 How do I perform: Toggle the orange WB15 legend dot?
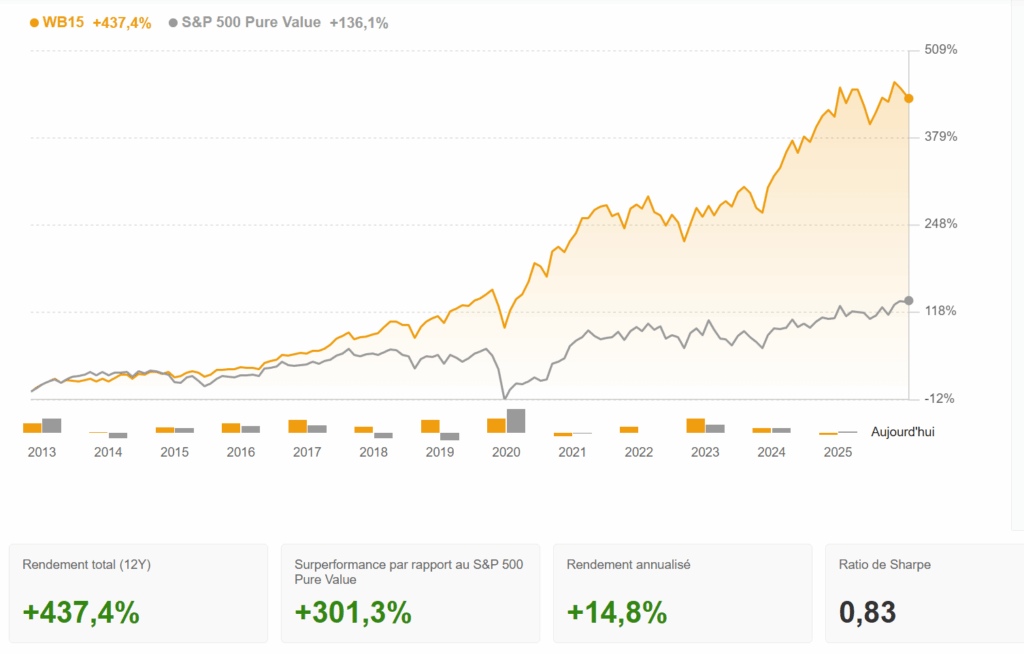(x=35, y=22)
